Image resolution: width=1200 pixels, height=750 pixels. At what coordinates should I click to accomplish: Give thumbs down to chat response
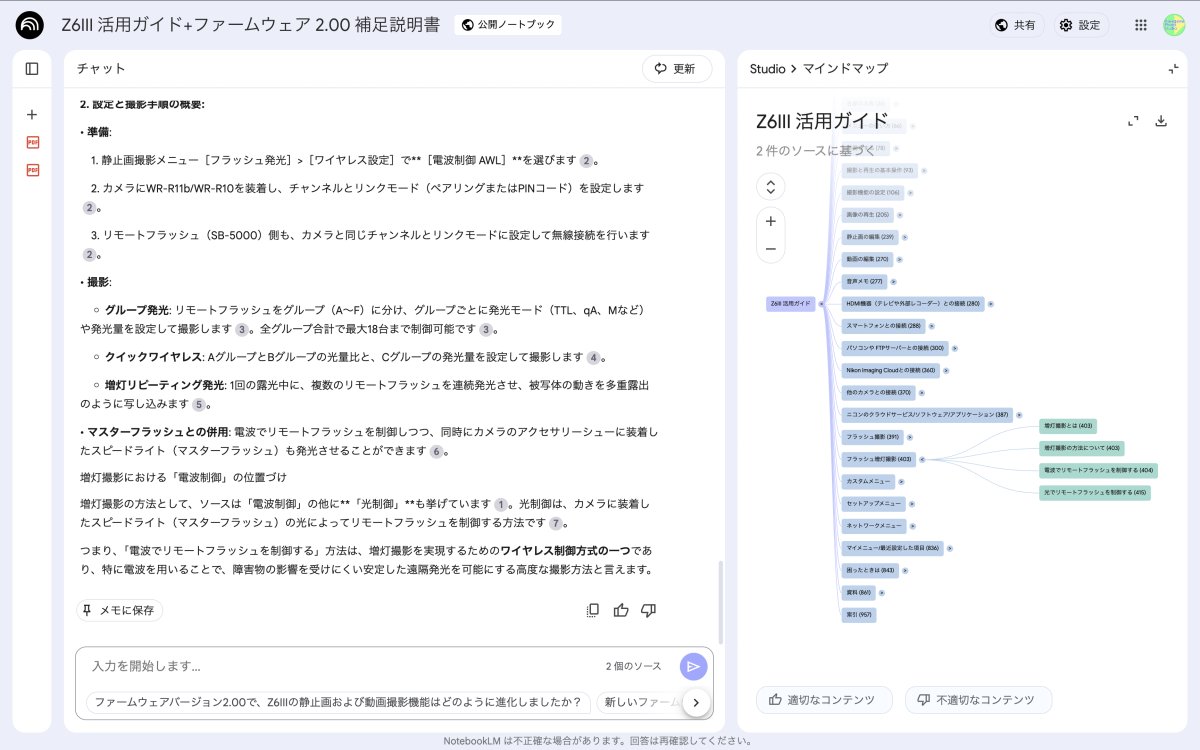648,610
